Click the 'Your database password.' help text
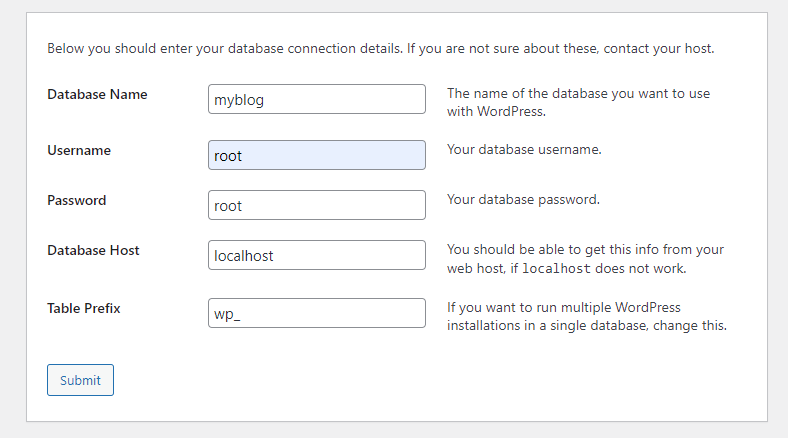 523,199
